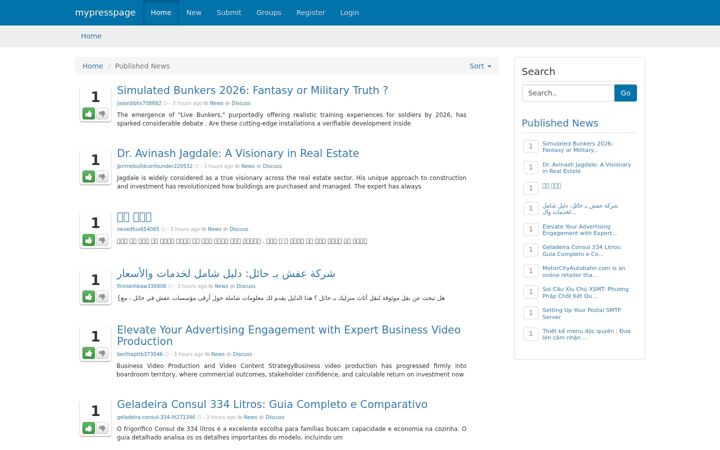The image size is (720, 450).
Task: Downvote the Elevate Your Advertising Engagement story
Action: pyautogui.click(x=102, y=353)
